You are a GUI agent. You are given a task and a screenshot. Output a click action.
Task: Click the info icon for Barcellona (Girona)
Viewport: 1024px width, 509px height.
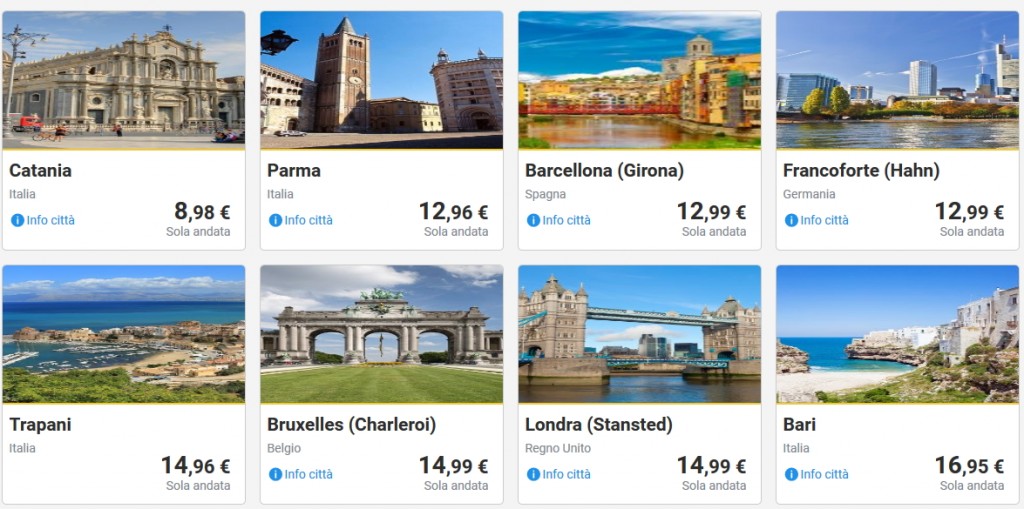[533, 220]
